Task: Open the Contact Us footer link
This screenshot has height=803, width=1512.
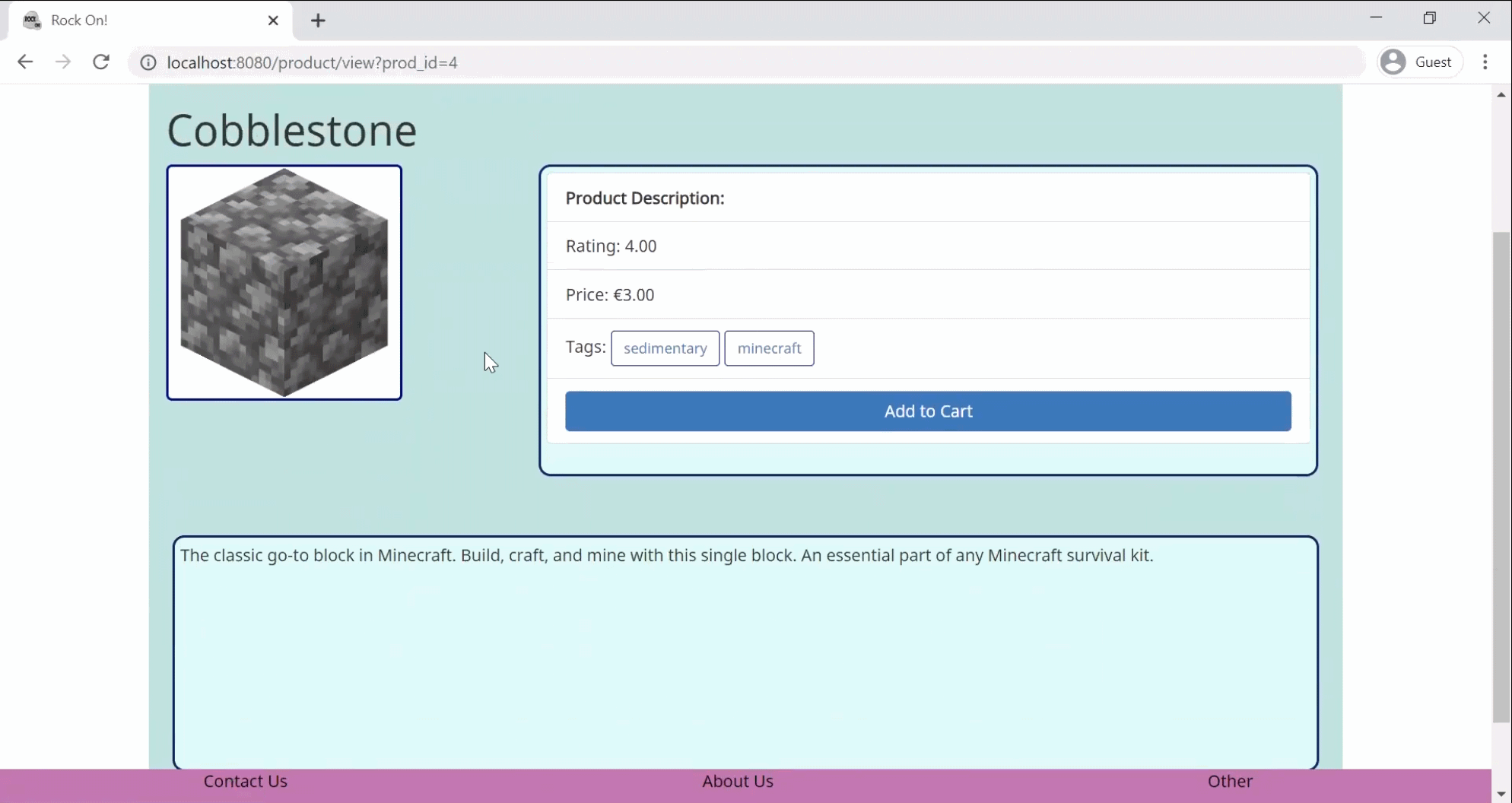Action: (x=245, y=781)
